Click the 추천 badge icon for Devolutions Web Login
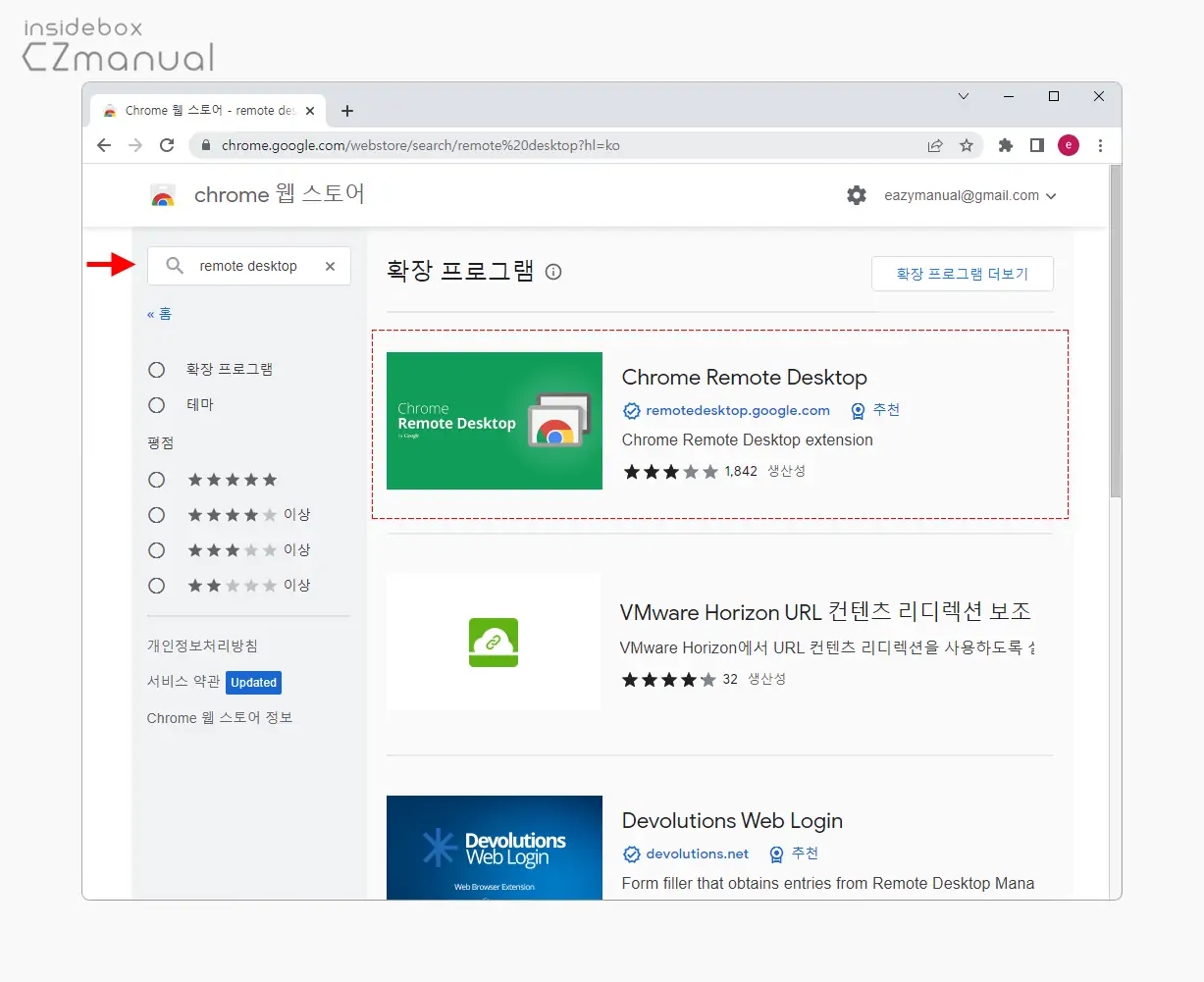This screenshot has width=1204, height=982. pos(776,854)
